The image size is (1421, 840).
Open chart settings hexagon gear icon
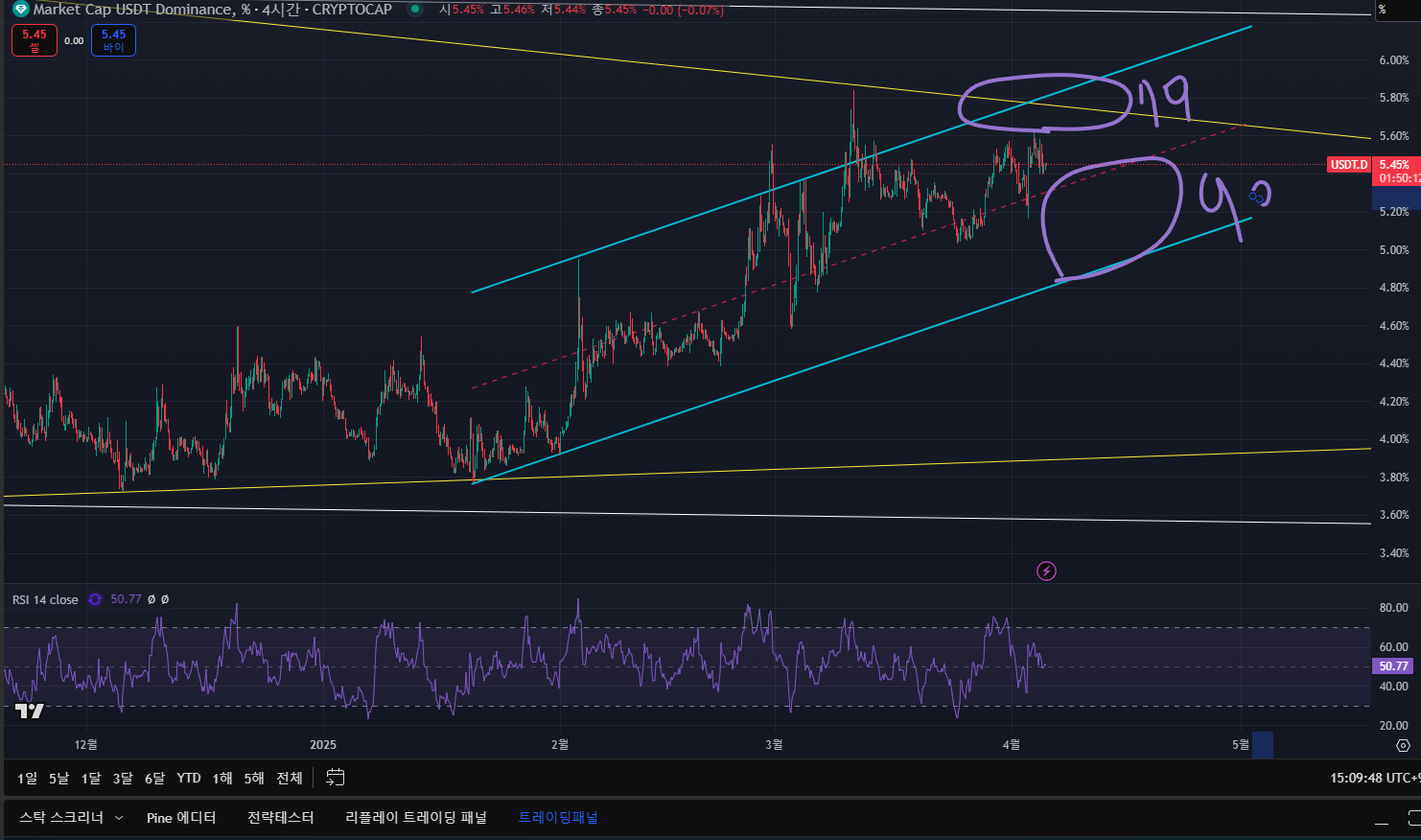pos(1403,745)
